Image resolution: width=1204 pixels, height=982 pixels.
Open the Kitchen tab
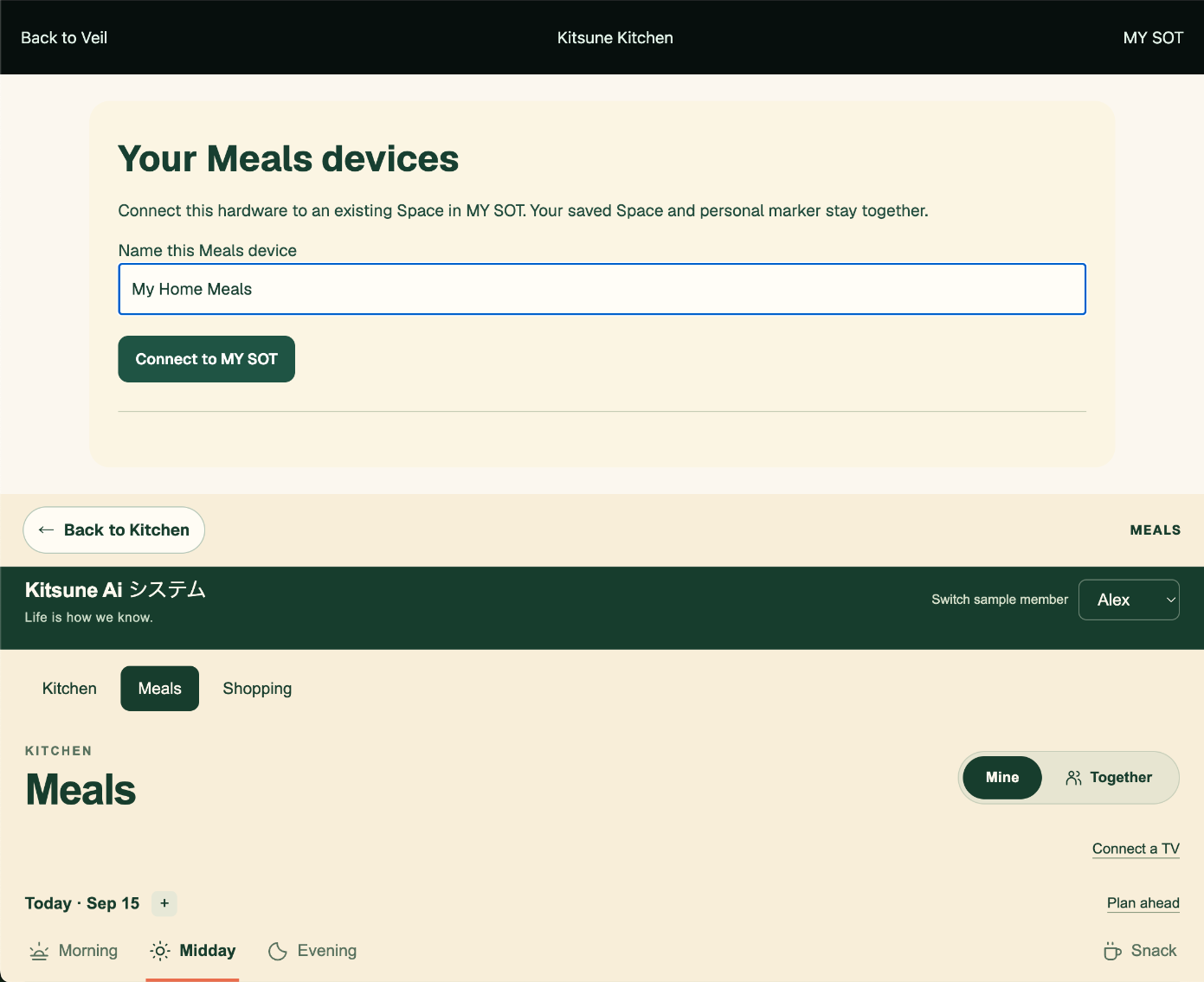69,689
